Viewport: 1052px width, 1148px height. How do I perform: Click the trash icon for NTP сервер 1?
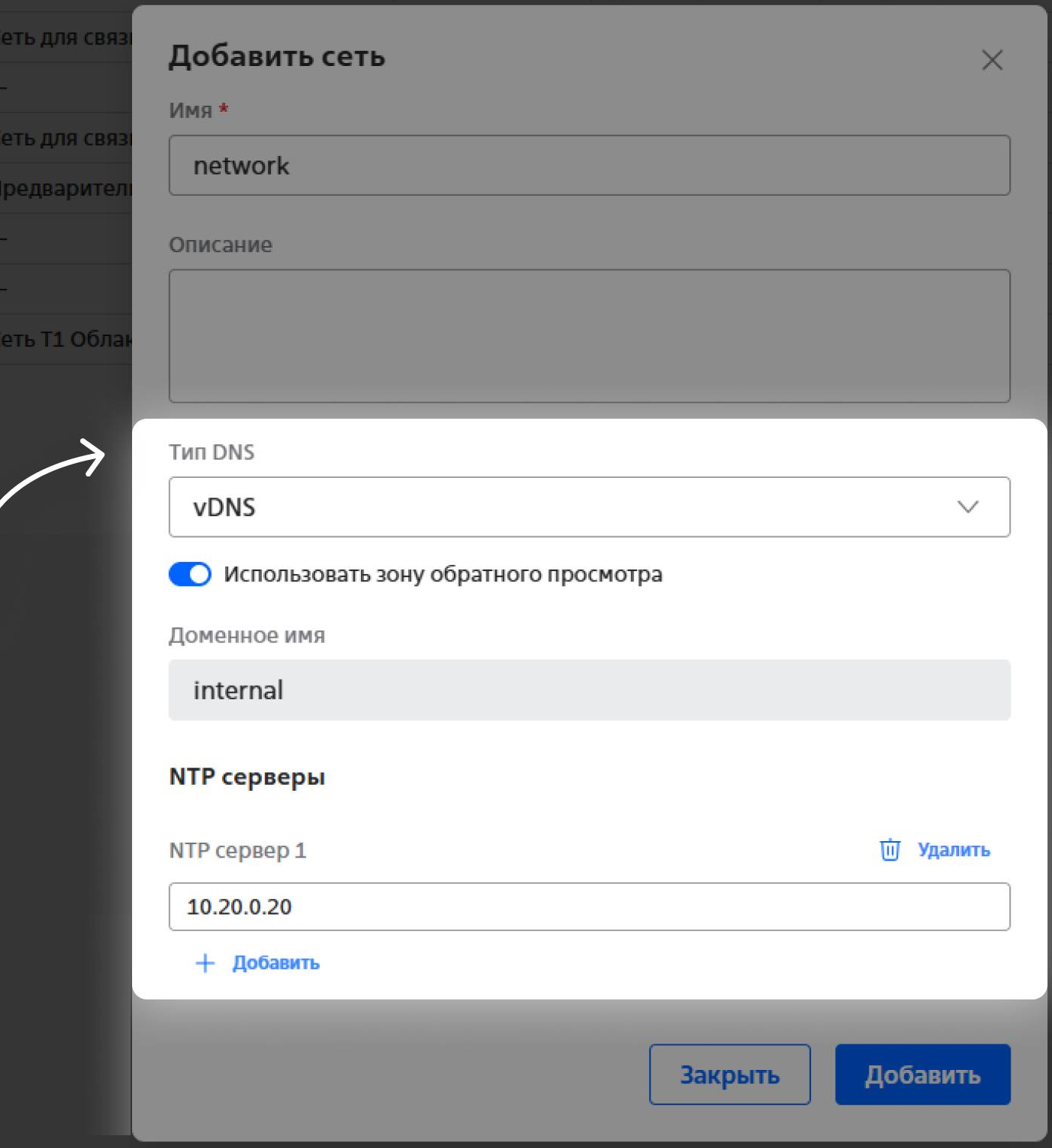click(x=890, y=849)
